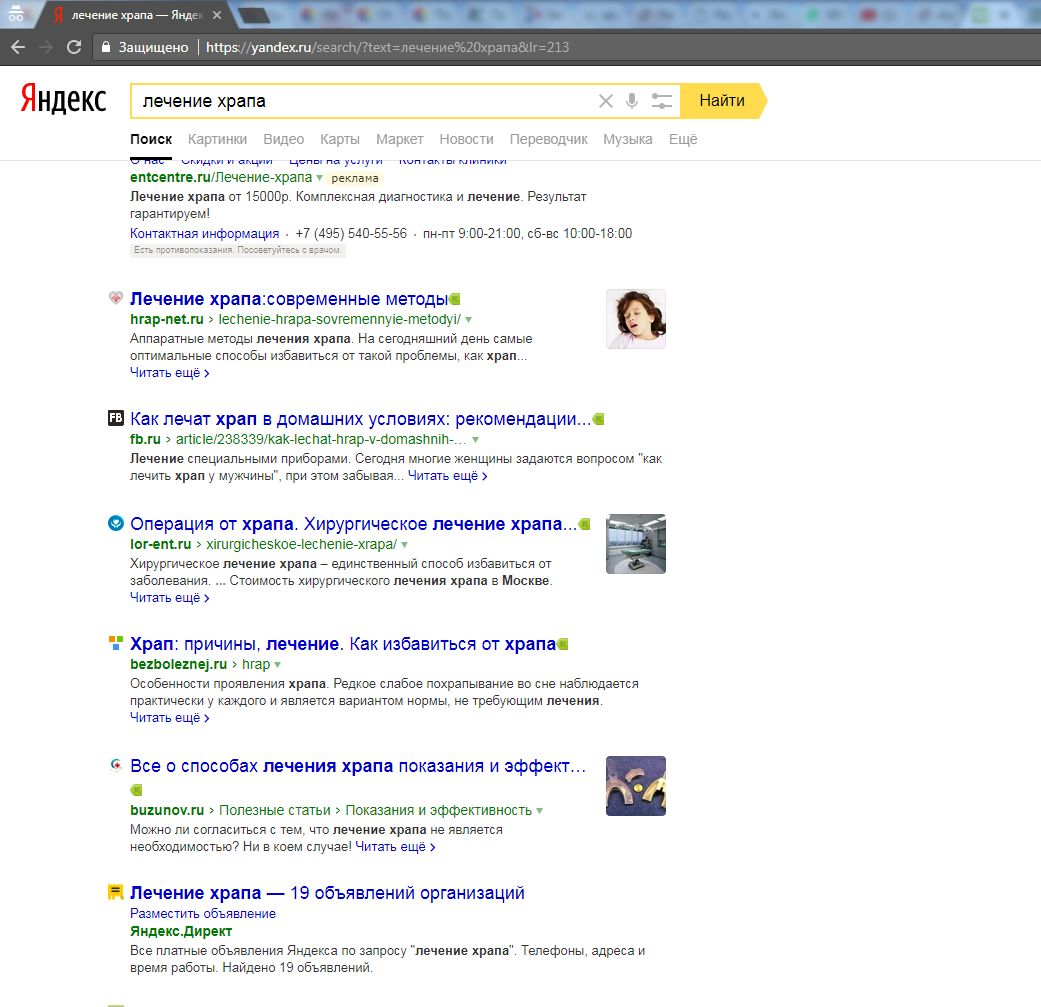Click green badge after 'Операция от храпа' title
The width and height of the screenshot is (1041, 1007).
585,524
